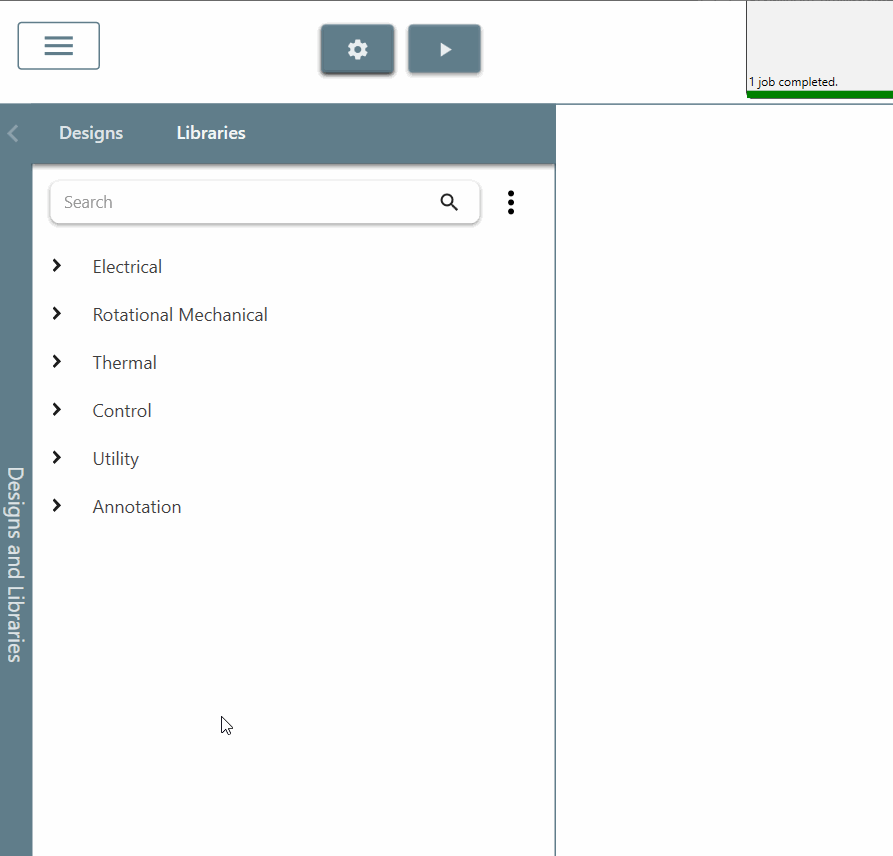Collapse the side panel with left chevron
This screenshot has height=856, width=893.
point(13,133)
